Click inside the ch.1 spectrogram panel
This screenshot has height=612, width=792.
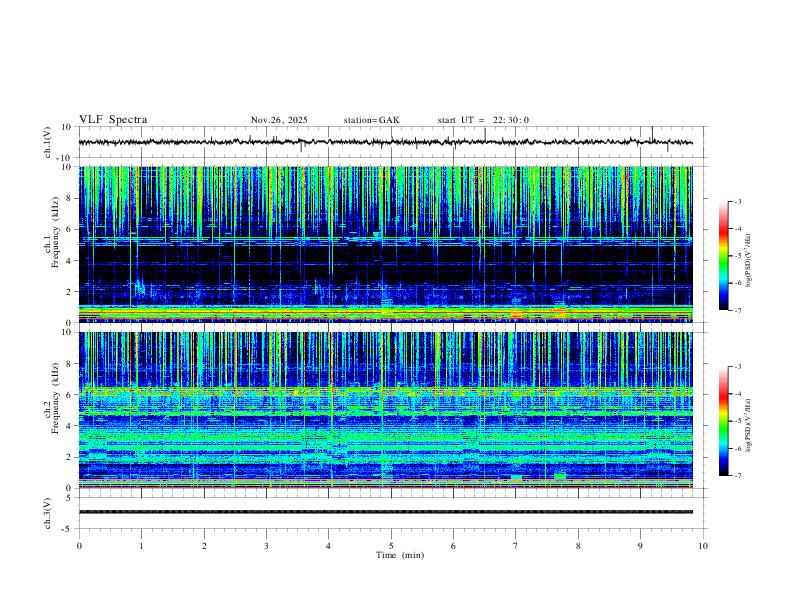coord(386,244)
